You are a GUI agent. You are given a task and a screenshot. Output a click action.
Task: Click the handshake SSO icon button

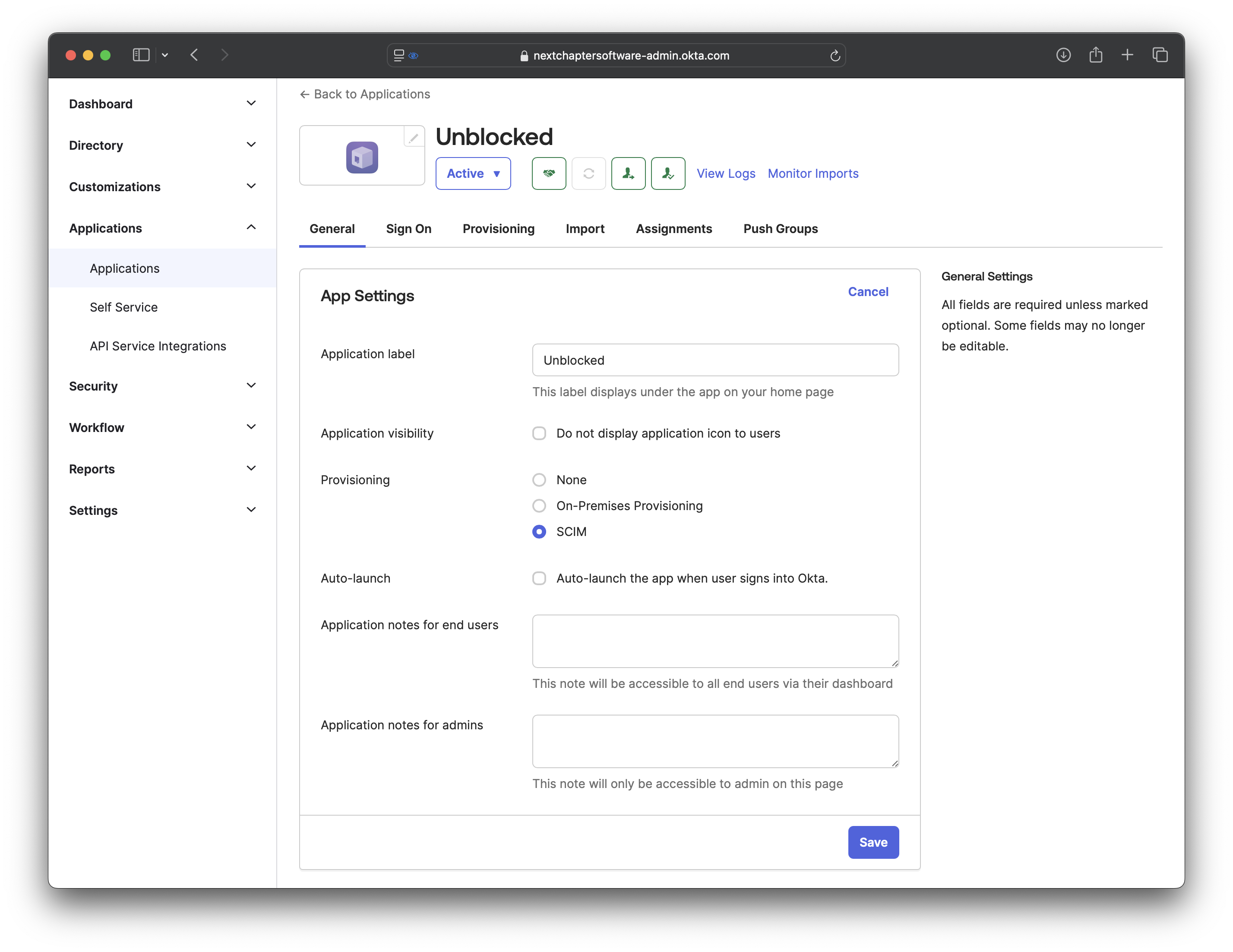[x=549, y=173]
